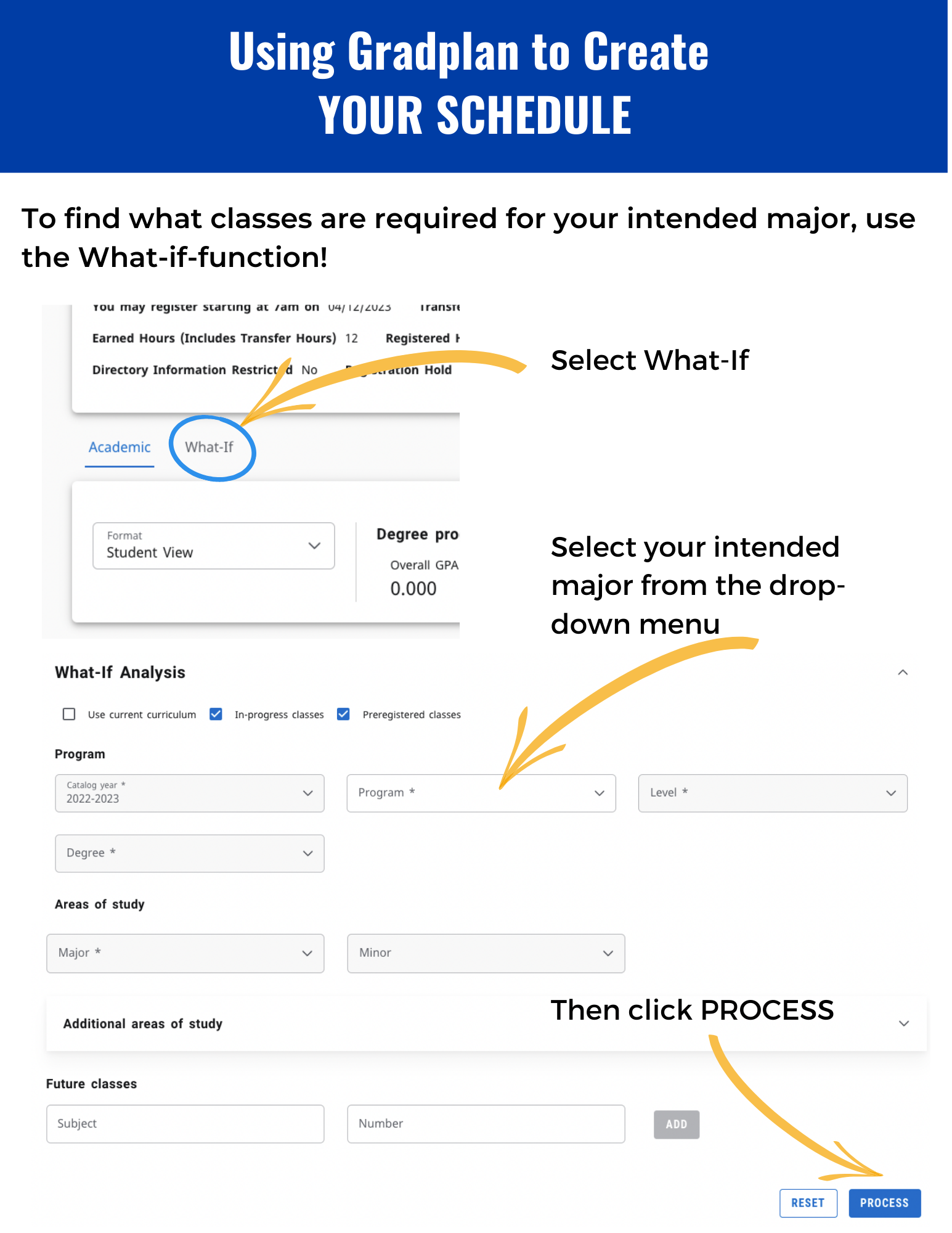Open the Degree dropdown menu
This screenshot has height=1233, width=952.
[189, 853]
